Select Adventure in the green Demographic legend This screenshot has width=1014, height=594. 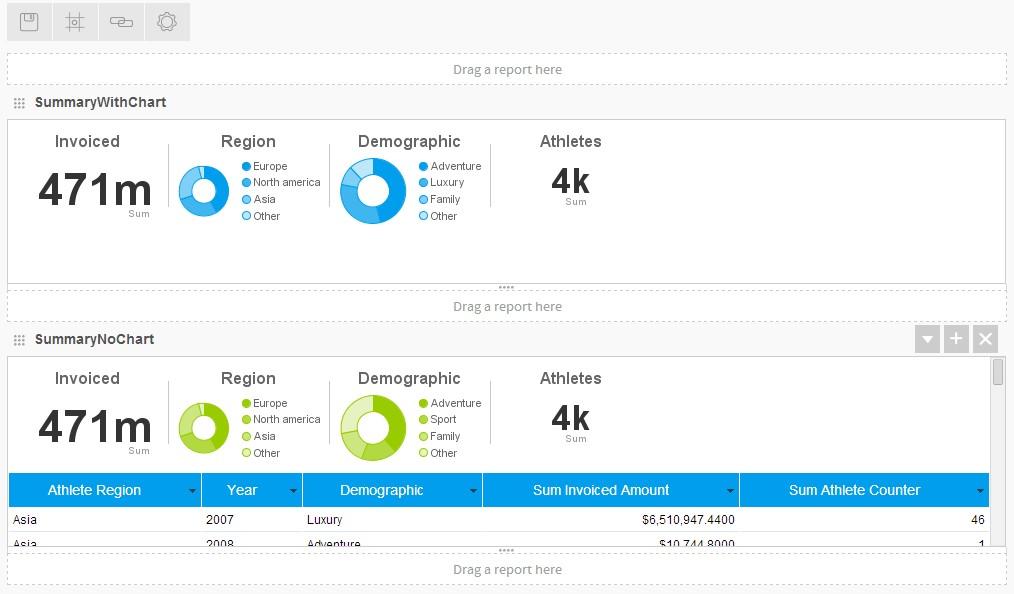coord(450,403)
